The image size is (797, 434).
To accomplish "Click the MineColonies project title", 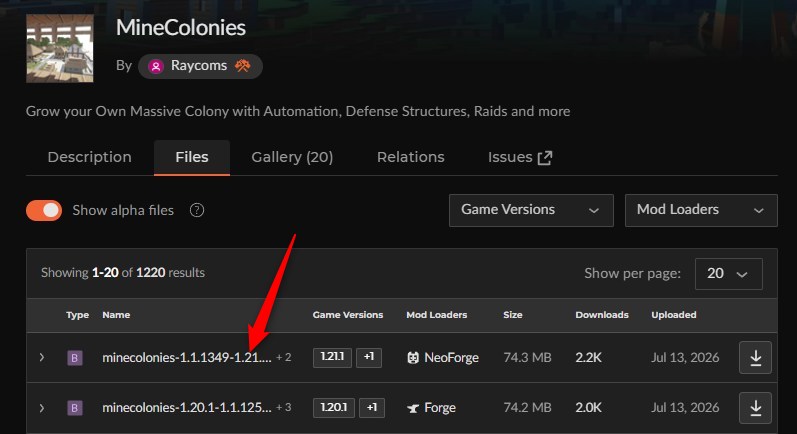I will pos(181,27).
